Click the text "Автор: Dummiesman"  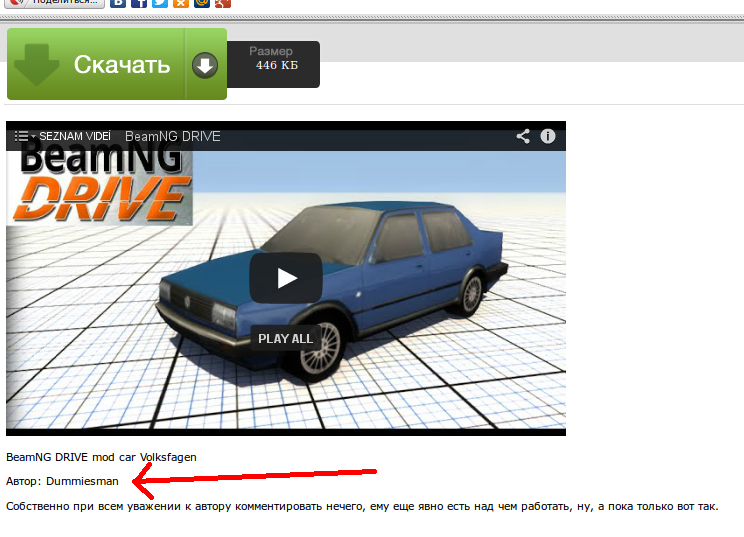point(62,481)
